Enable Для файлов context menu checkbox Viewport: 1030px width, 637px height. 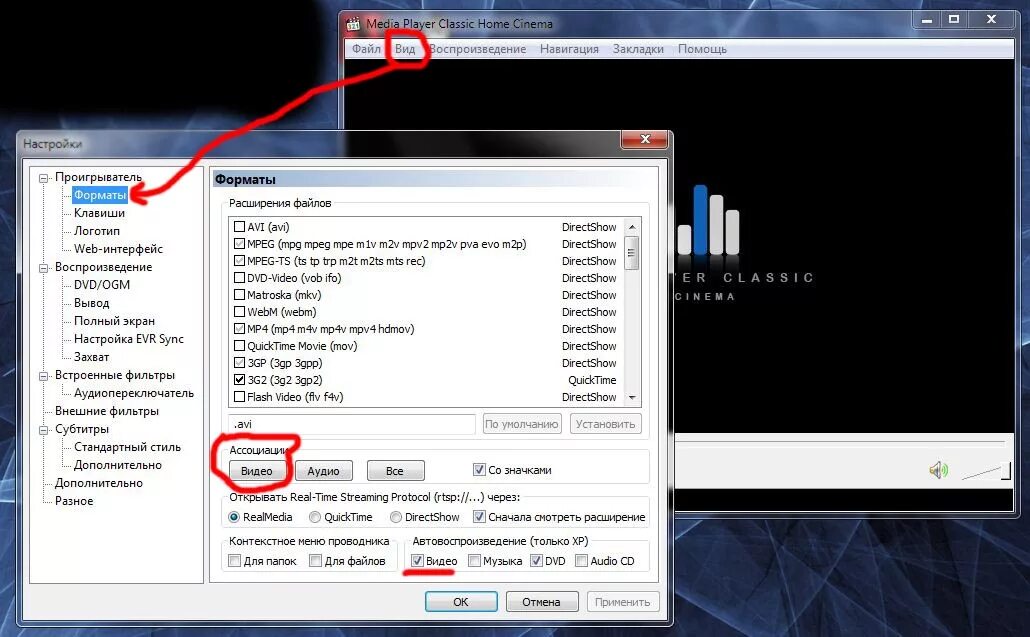(315, 560)
